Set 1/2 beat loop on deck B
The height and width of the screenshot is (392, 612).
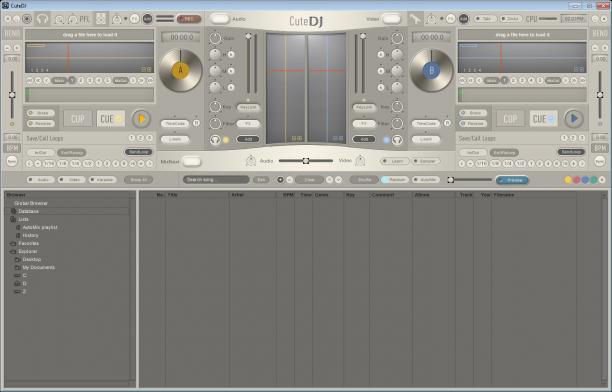click(x=521, y=164)
